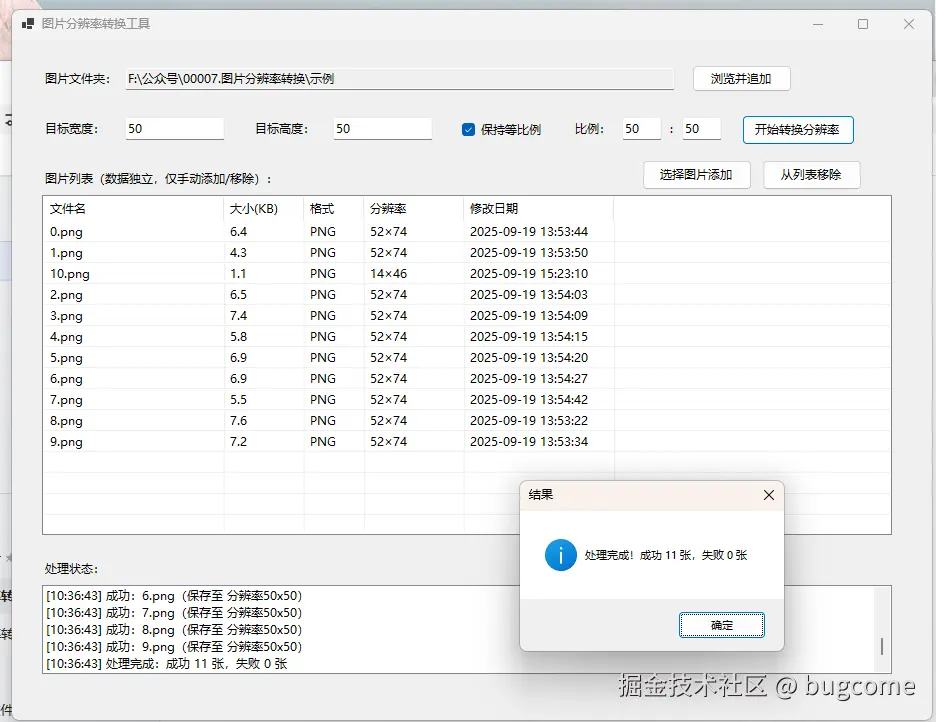Select the 10.png file row
Image resolution: width=936 pixels, height=722 pixels.
467,274
